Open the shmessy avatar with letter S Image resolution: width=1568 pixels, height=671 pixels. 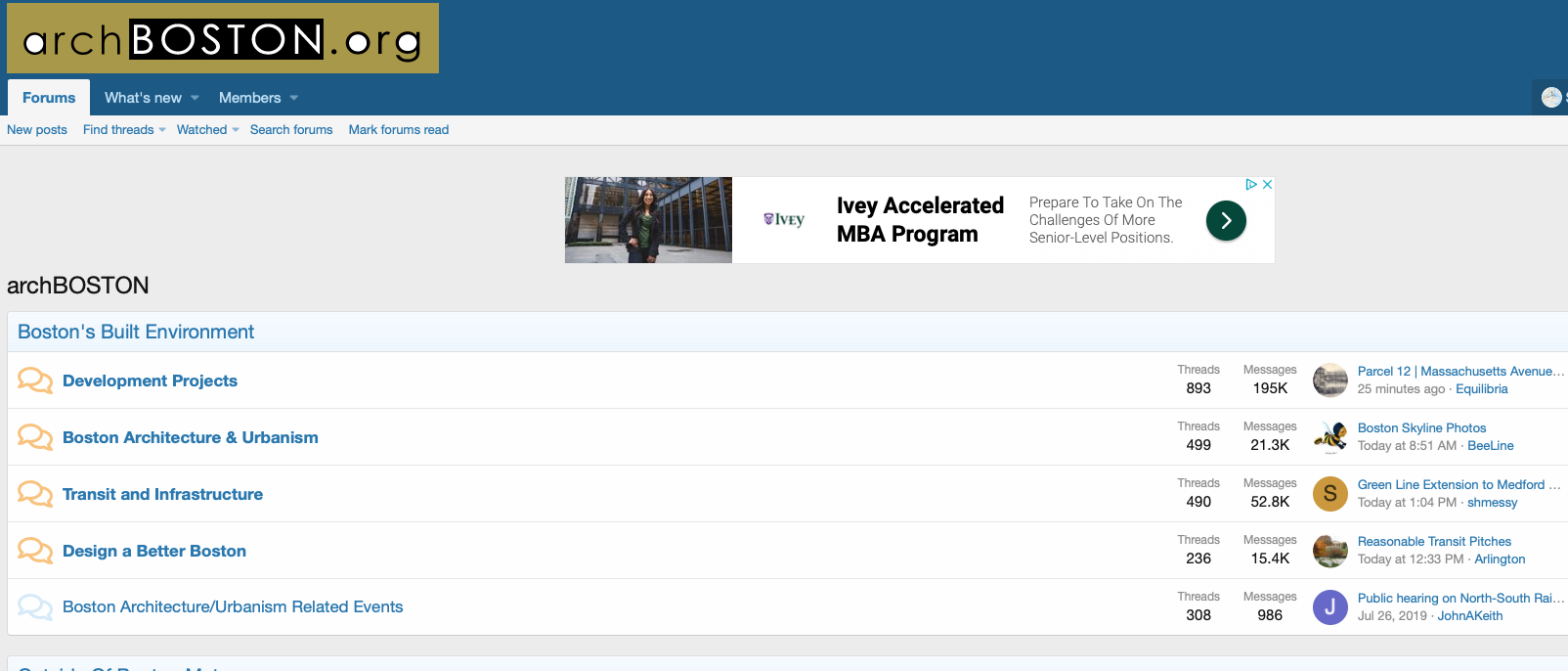click(1329, 494)
